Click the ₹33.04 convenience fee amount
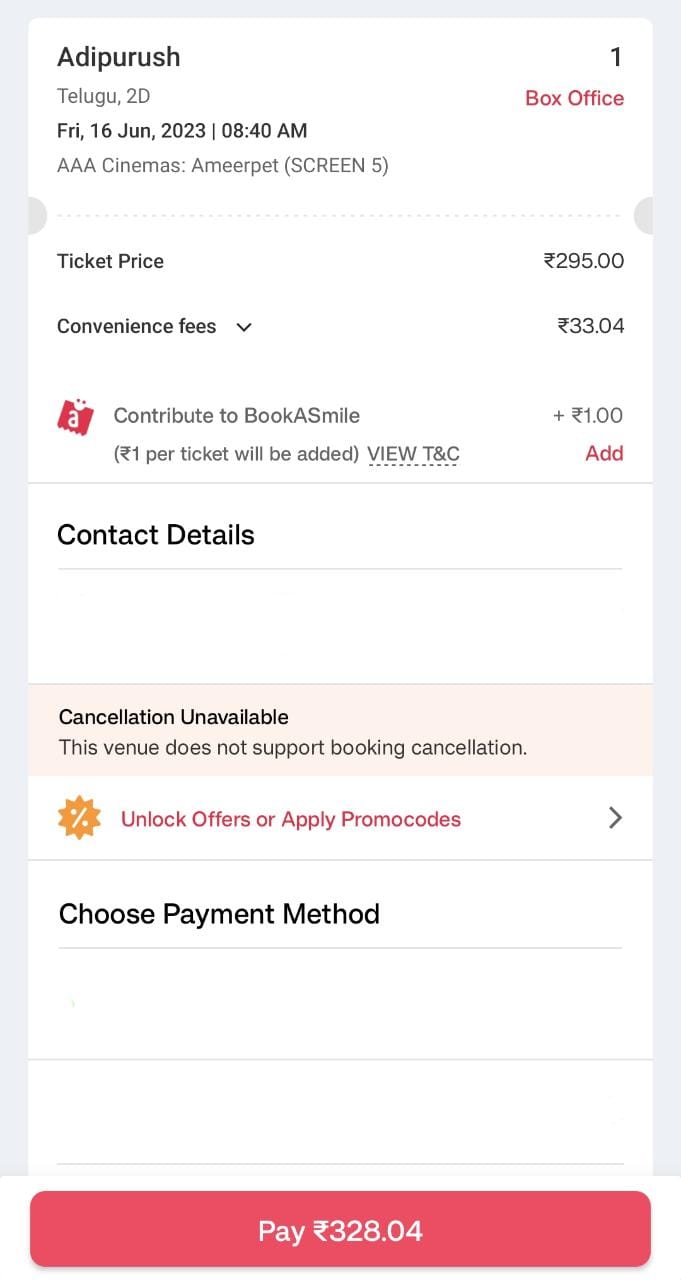The height and width of the screenshot is (1280, 681). coord(590,326)
